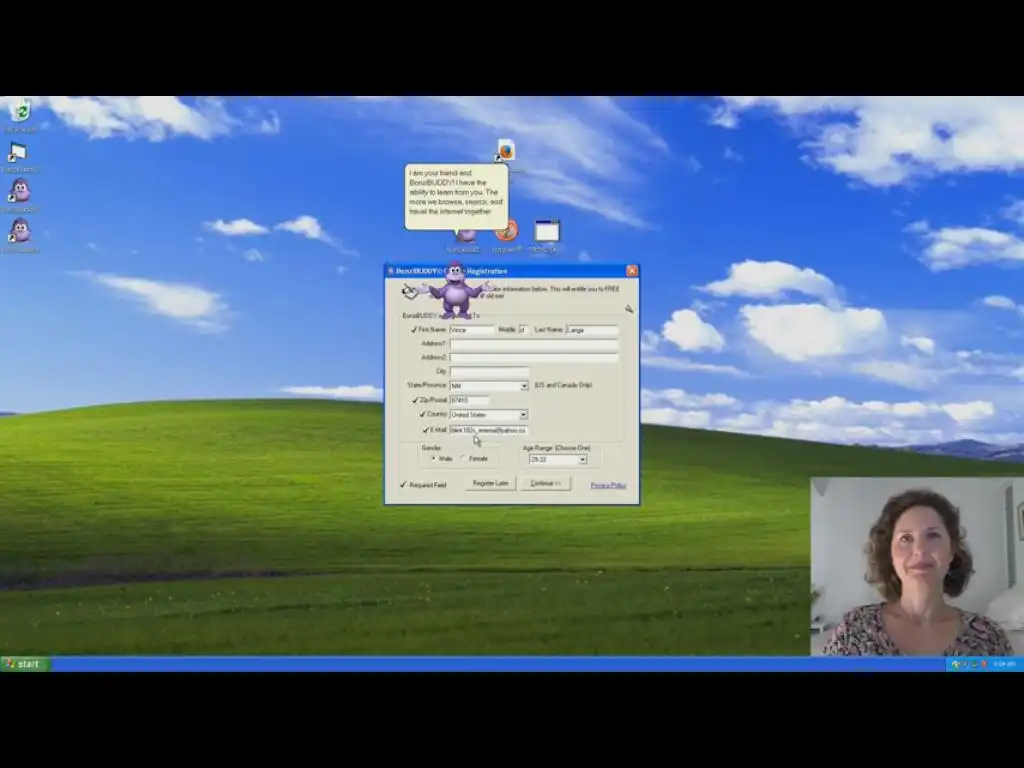Click the small pen icon at dialog's right edge

click(x=628, y=308)
